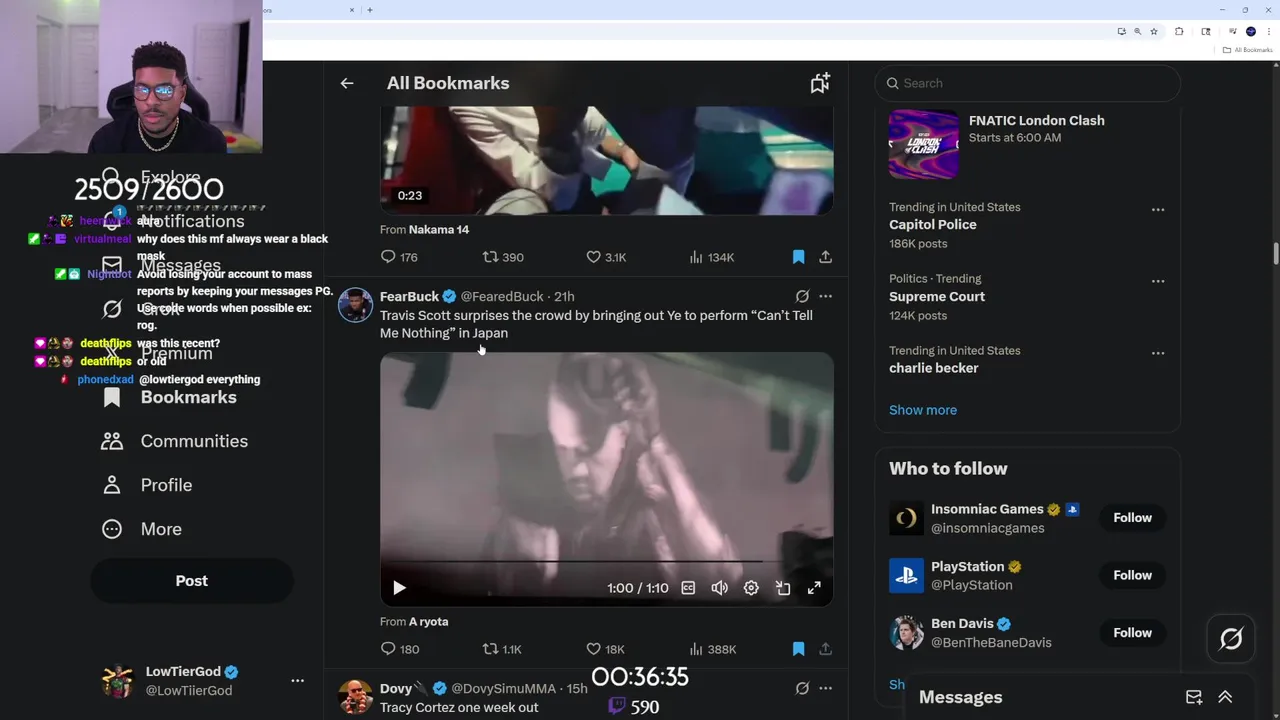
Task: Remove bookmark from the FearBuck post
Action: (798, 649)
